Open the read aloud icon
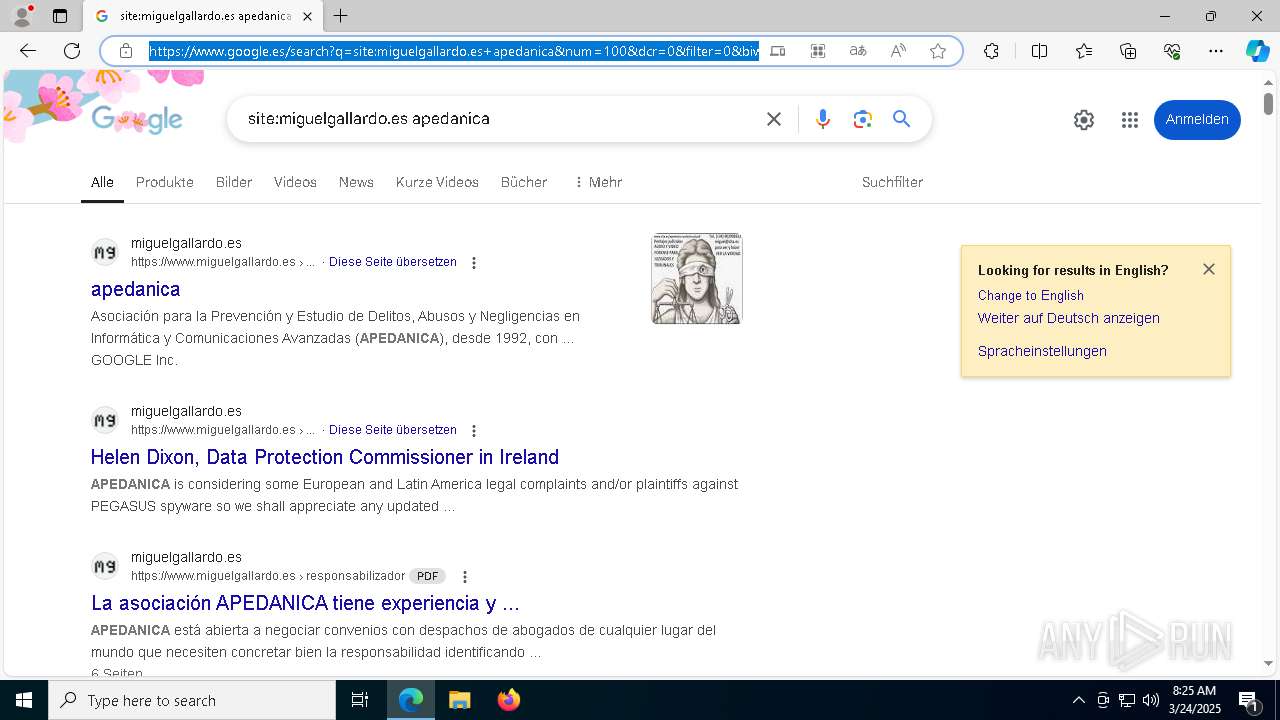Image resolution: width=1280 pixels, height=720 pixels. [898, 51]
